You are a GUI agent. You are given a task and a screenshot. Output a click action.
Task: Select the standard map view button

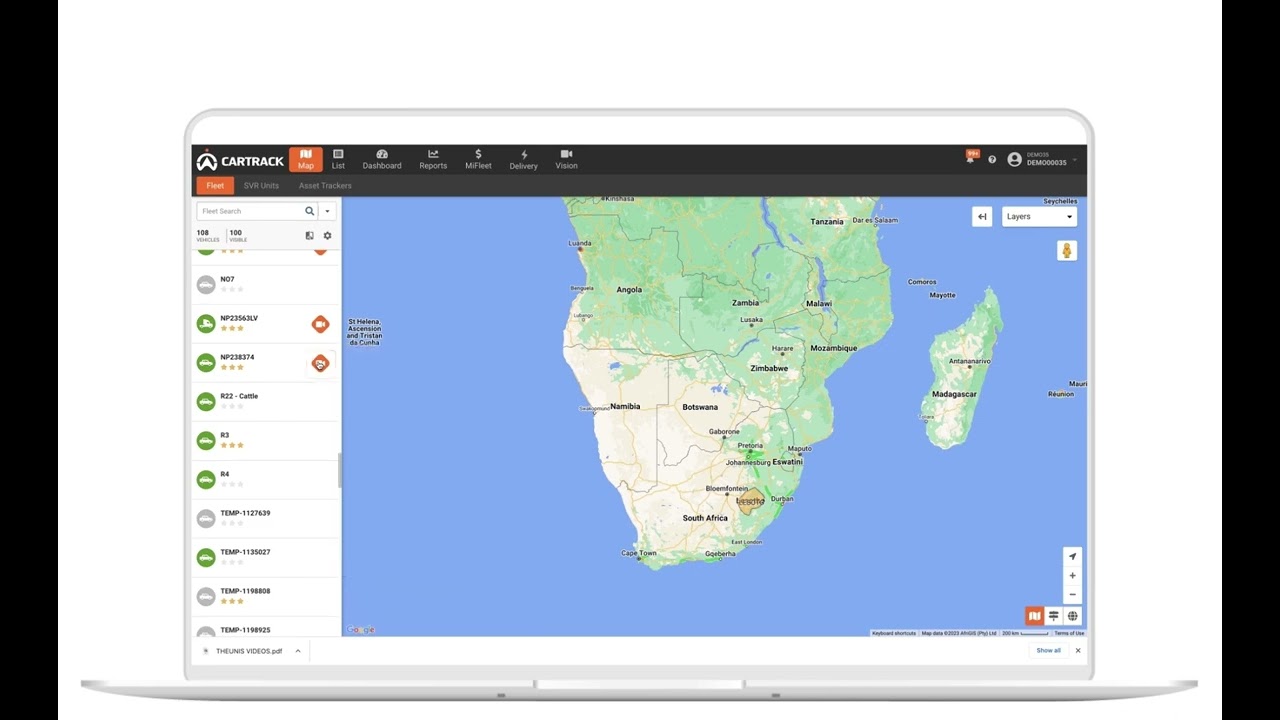click(x=1035, y=616)
